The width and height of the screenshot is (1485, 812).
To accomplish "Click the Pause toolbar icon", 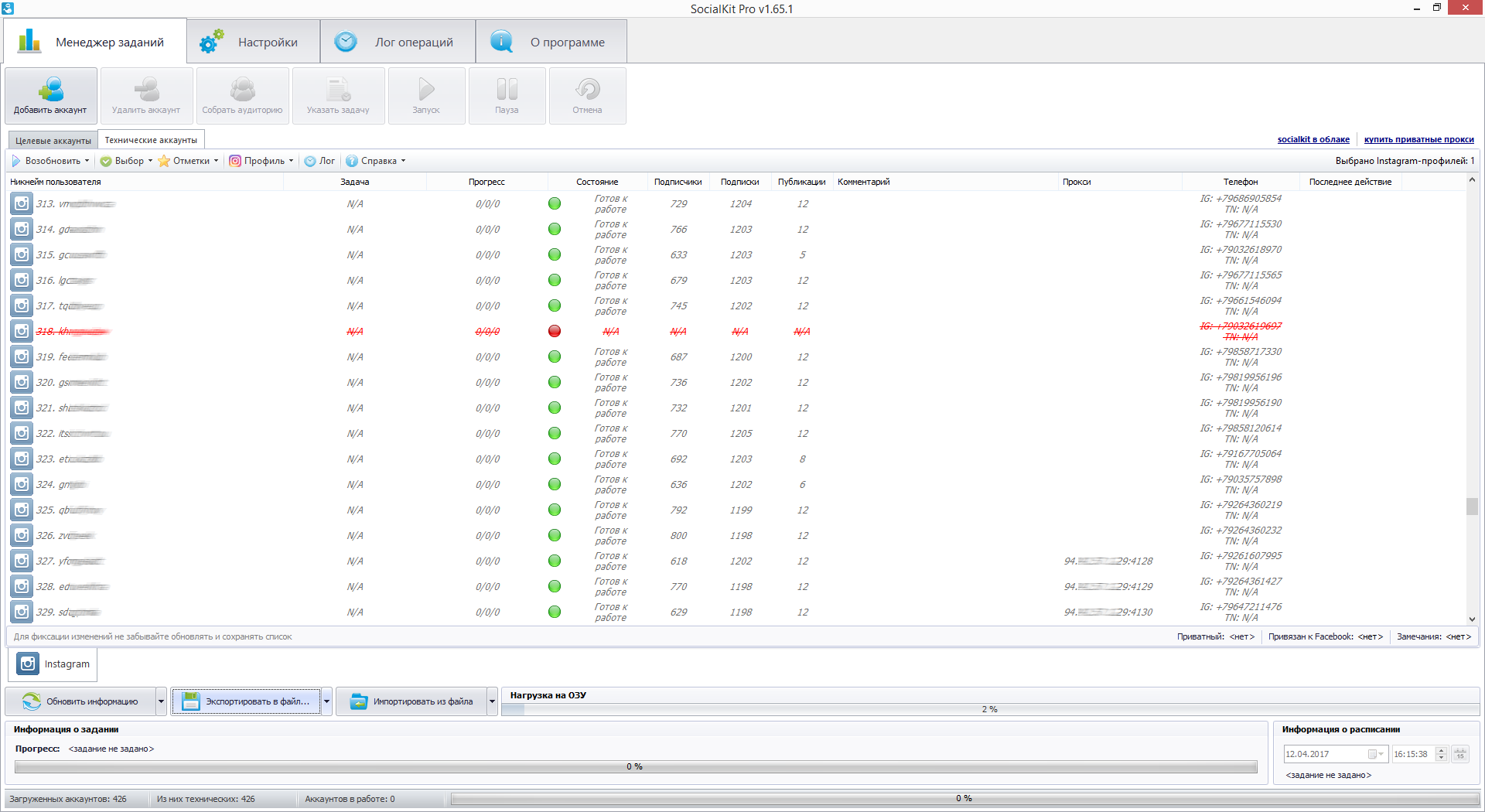I will click(507, 96).
